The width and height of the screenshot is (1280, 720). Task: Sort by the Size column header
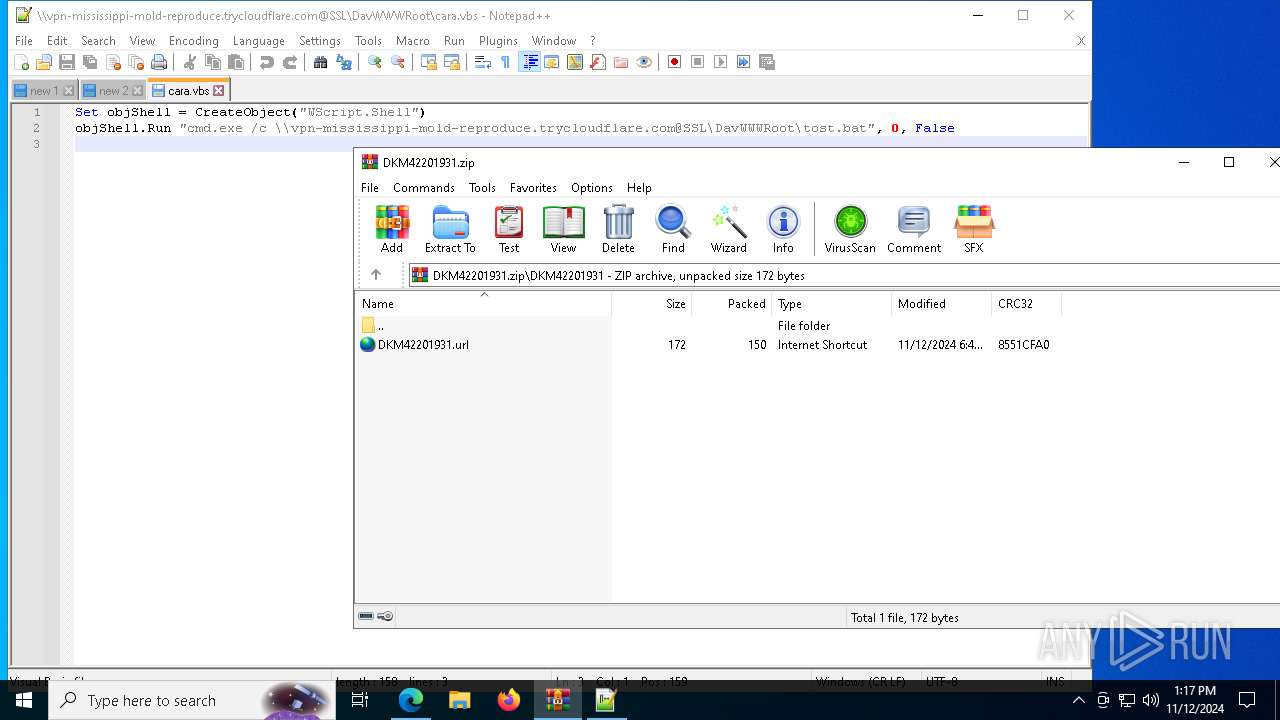[651, 304]
